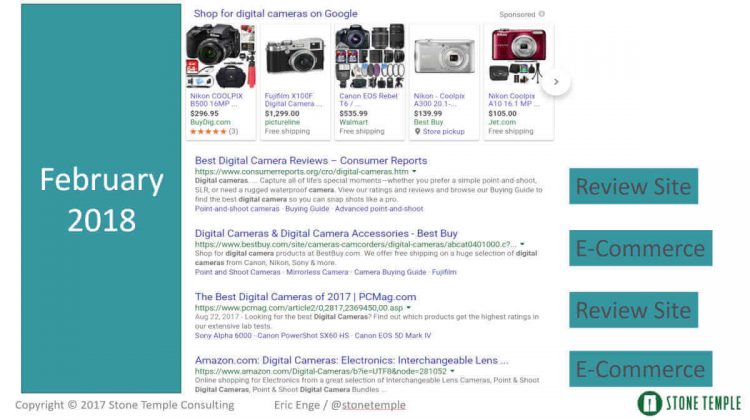Open Mirrorless Camera sitelink
The image size is (750, 420).
point(317,272)
